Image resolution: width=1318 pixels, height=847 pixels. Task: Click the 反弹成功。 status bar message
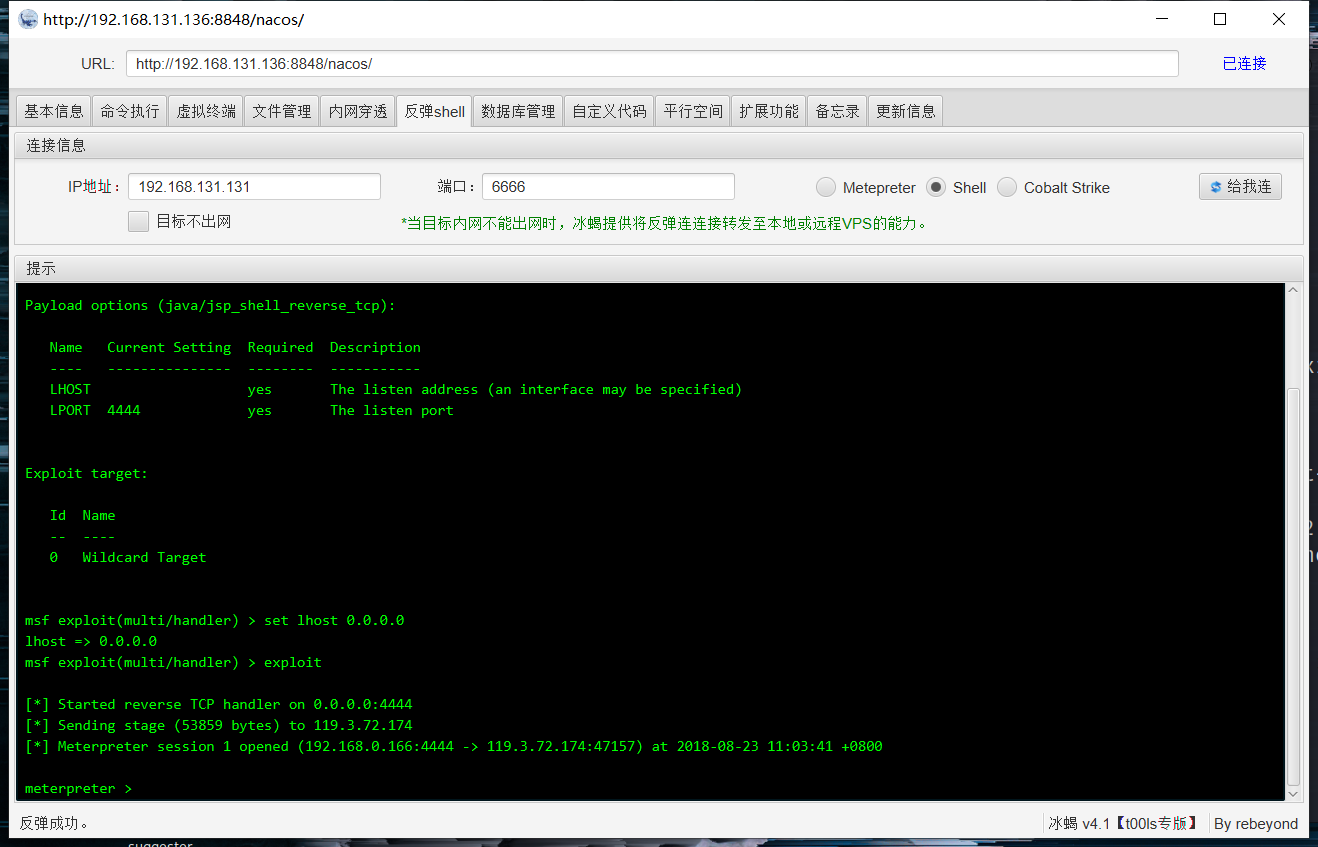(x=55, y=824)
